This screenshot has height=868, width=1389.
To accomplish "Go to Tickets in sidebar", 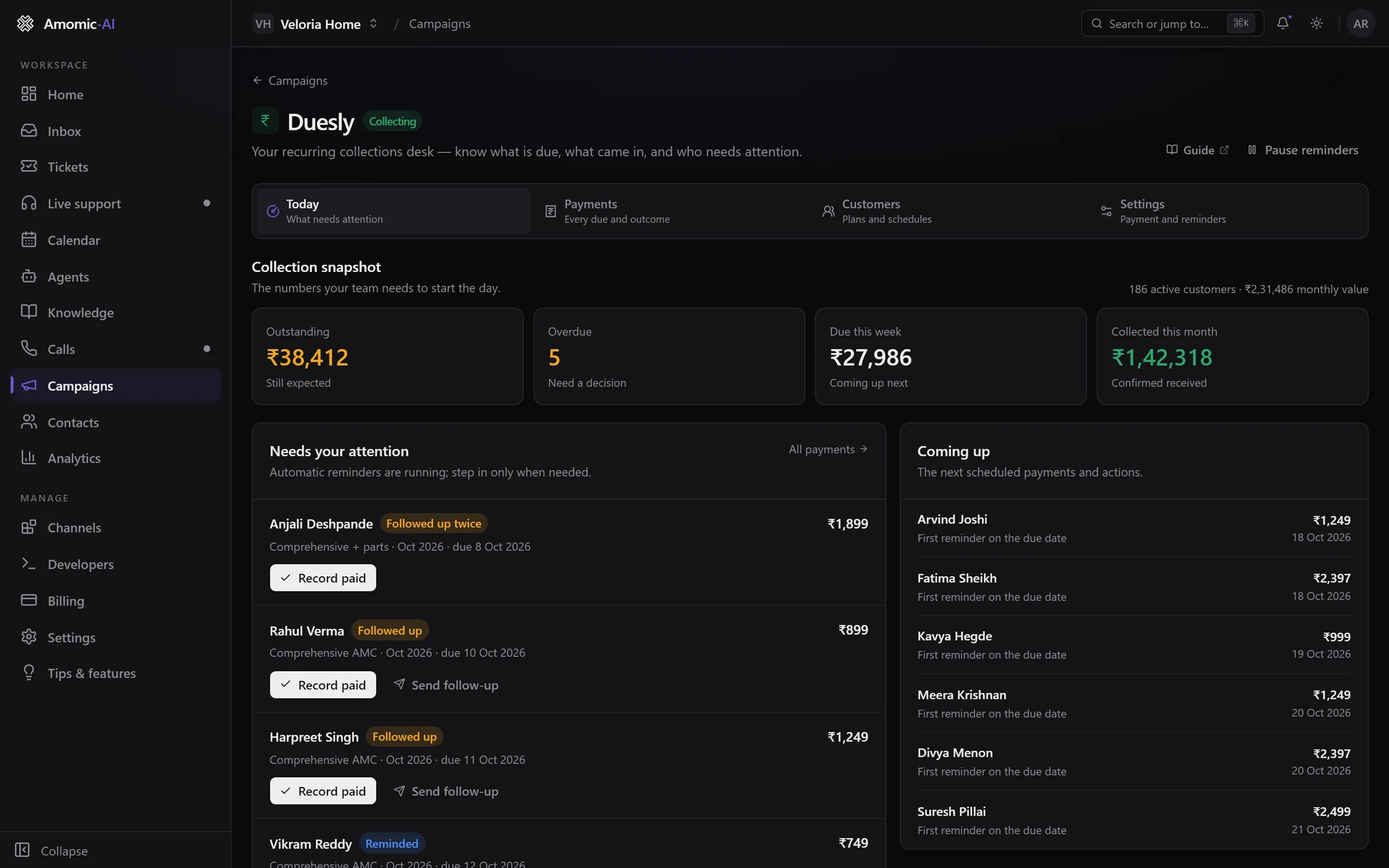I will pos(116,167).
